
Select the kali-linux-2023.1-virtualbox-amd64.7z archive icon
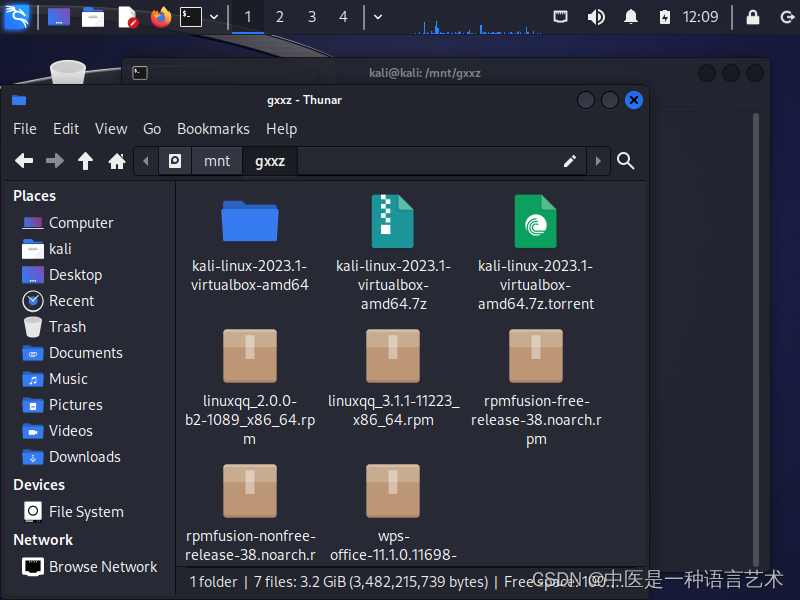pos(393,221)
